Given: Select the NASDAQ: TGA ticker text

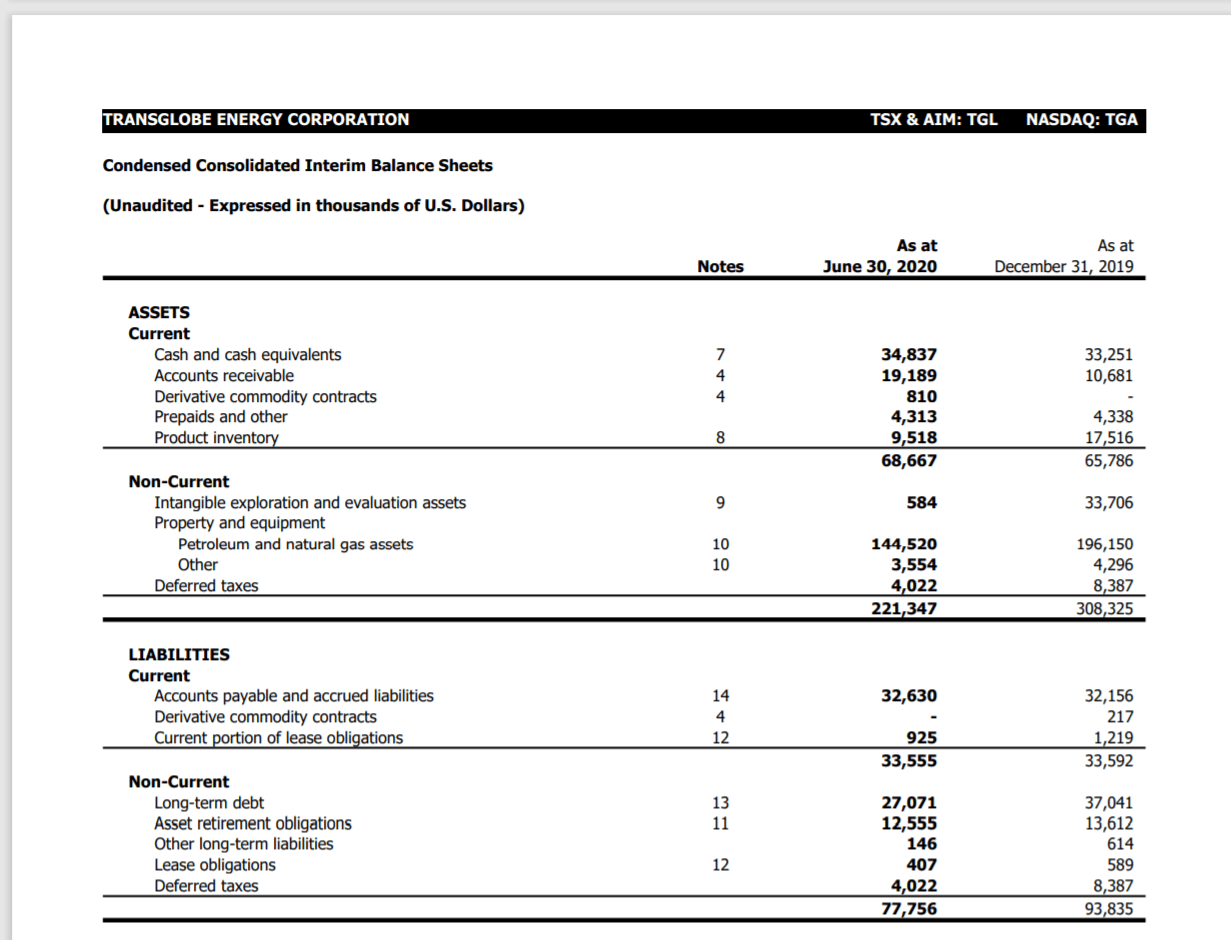Looking at the screenshot, I should (x=1082, y=120).
